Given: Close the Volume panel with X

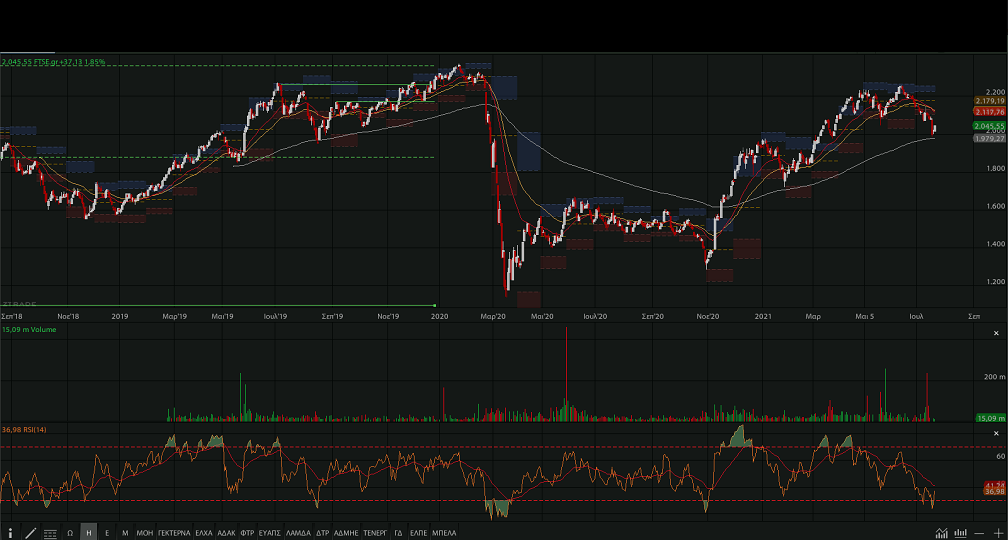Looking at the screenshot, I should 995,332.
